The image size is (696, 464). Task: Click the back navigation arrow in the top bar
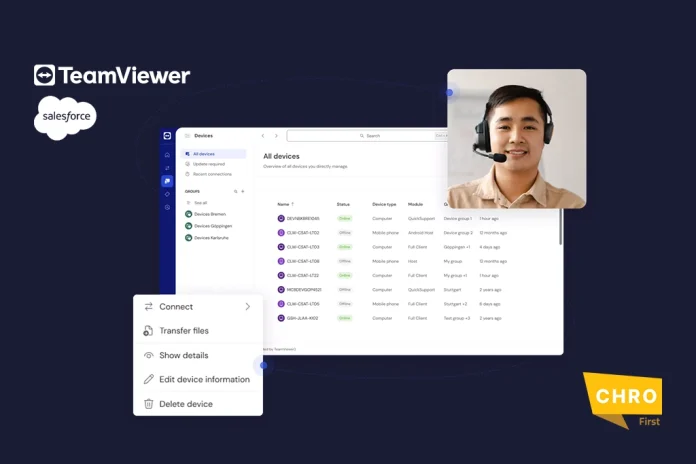(x=262, y=135)
